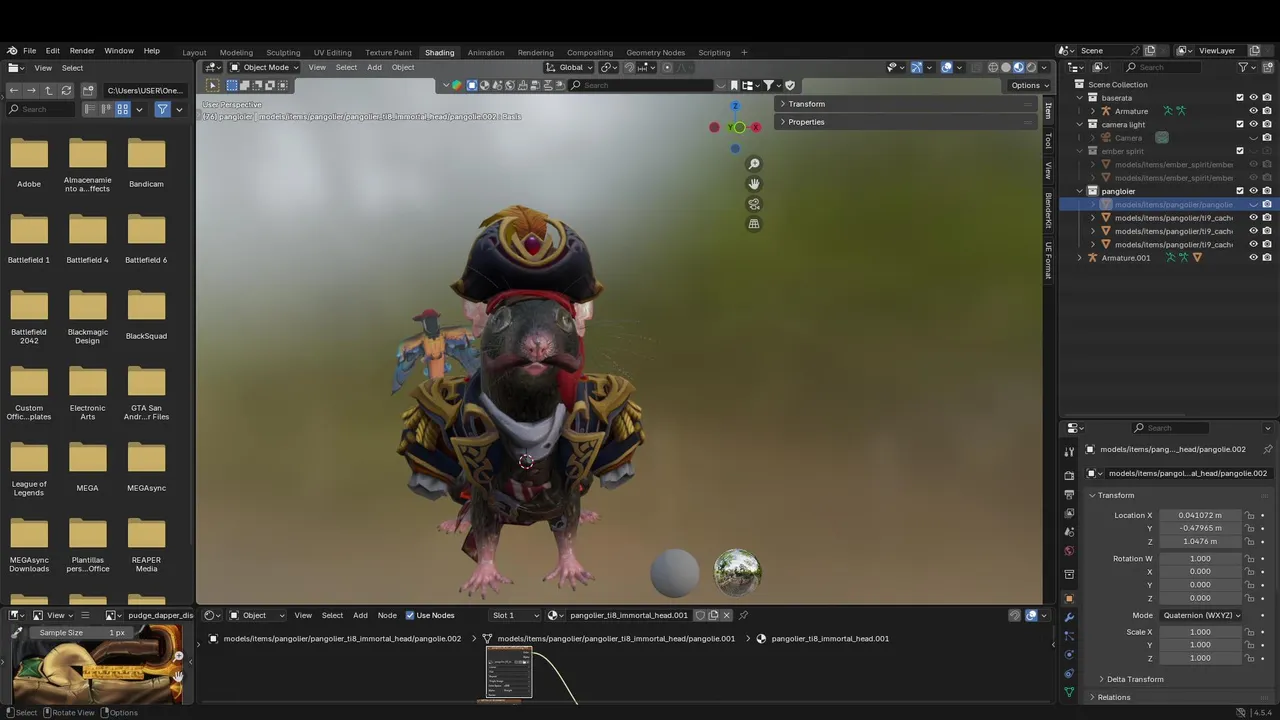The height and width of the screenshot is (720, 1280).
Task: Uncheck pangloier collection checkbox
Action: click(x=1240, y=191)
